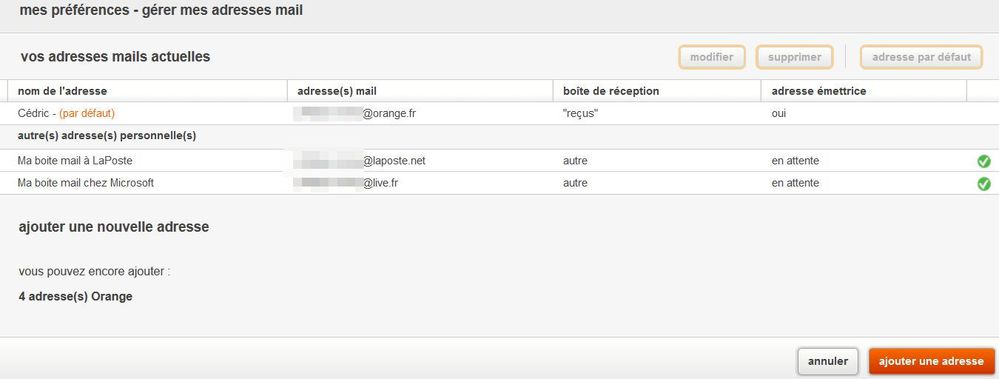Click "autre" in the LaPoste row
This screenshot has width=999, height=379.
[575, 161]
